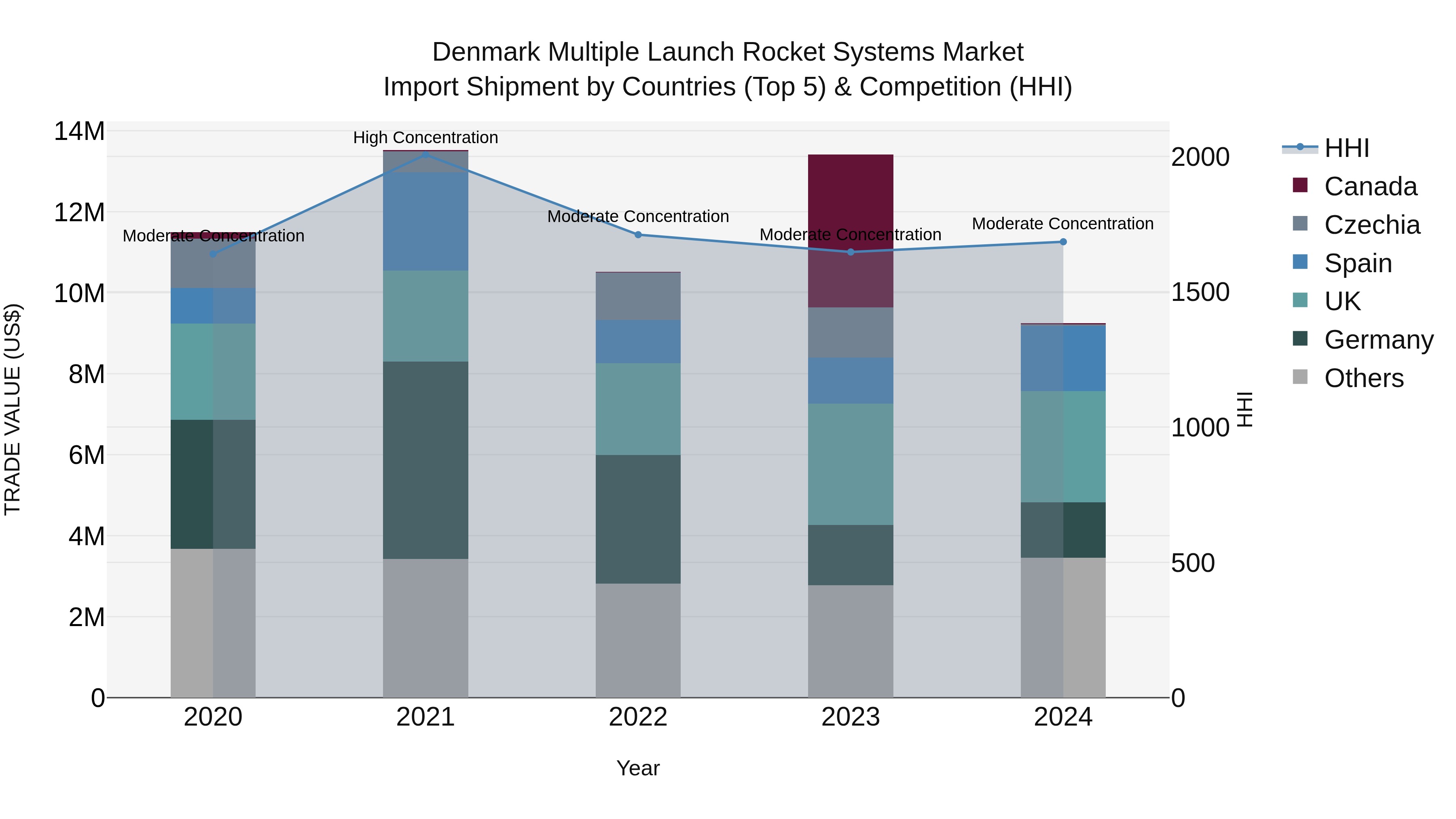Screen dimensions: 1456x819
Task: Select the Canada legend label
Action: [1371, 186]
